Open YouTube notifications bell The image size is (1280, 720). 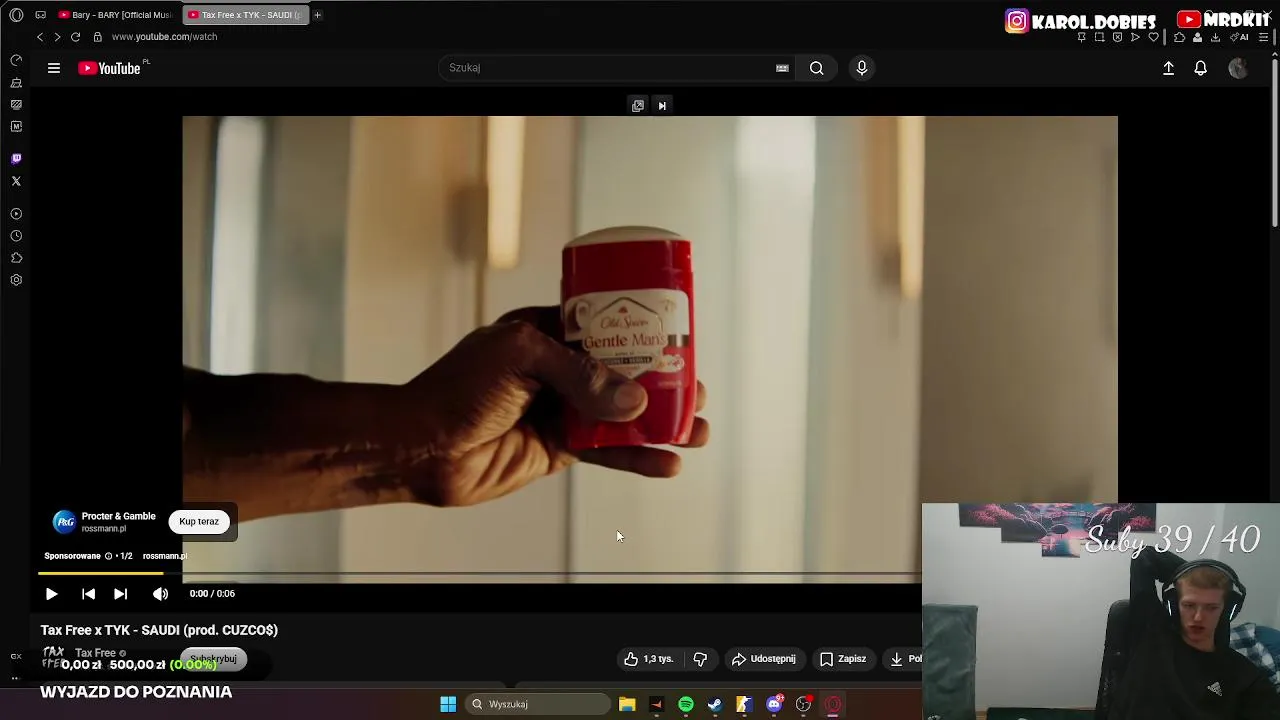[x=1201, y=68]
